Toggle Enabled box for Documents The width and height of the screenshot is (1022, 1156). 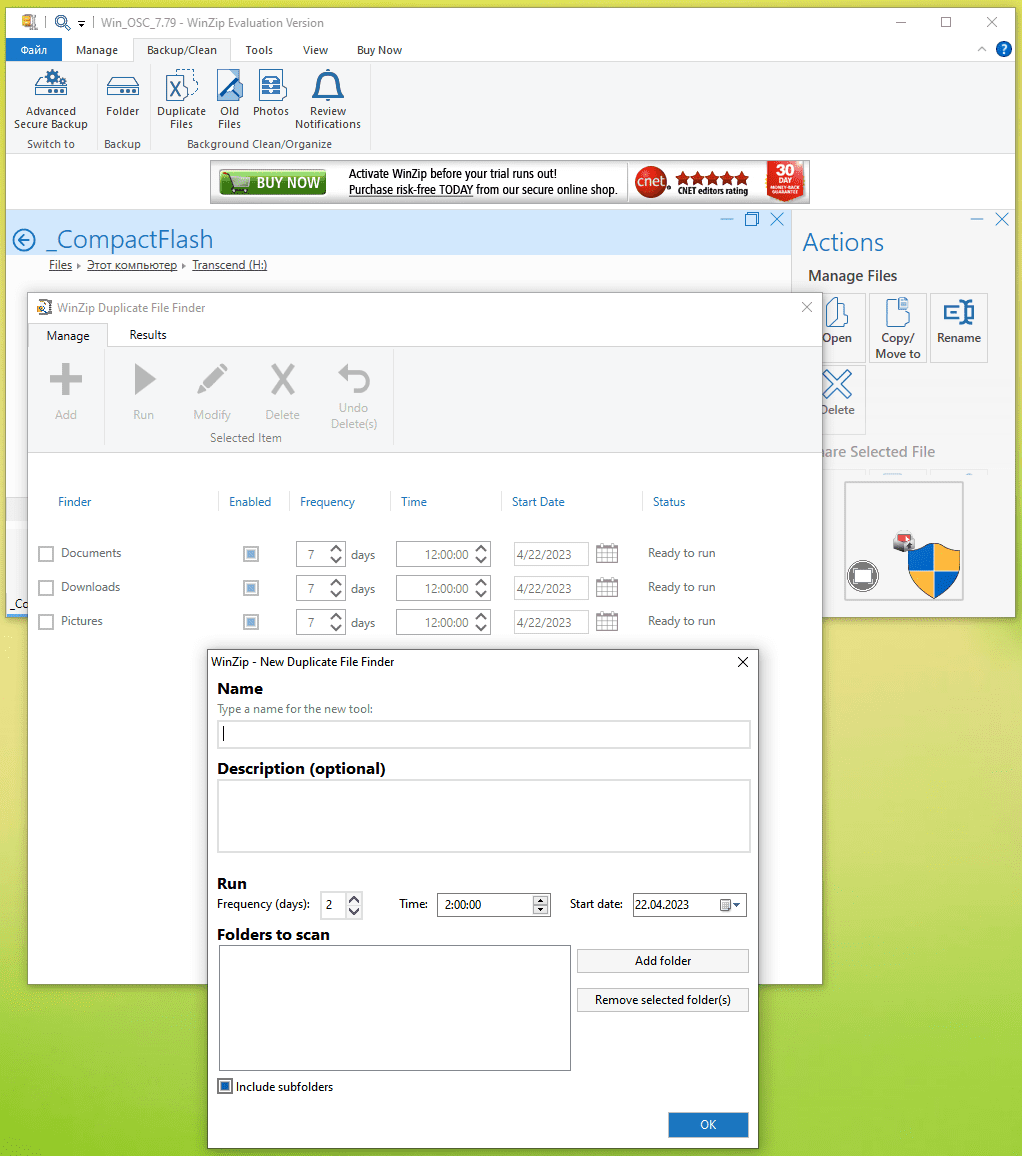click(251, 554)
